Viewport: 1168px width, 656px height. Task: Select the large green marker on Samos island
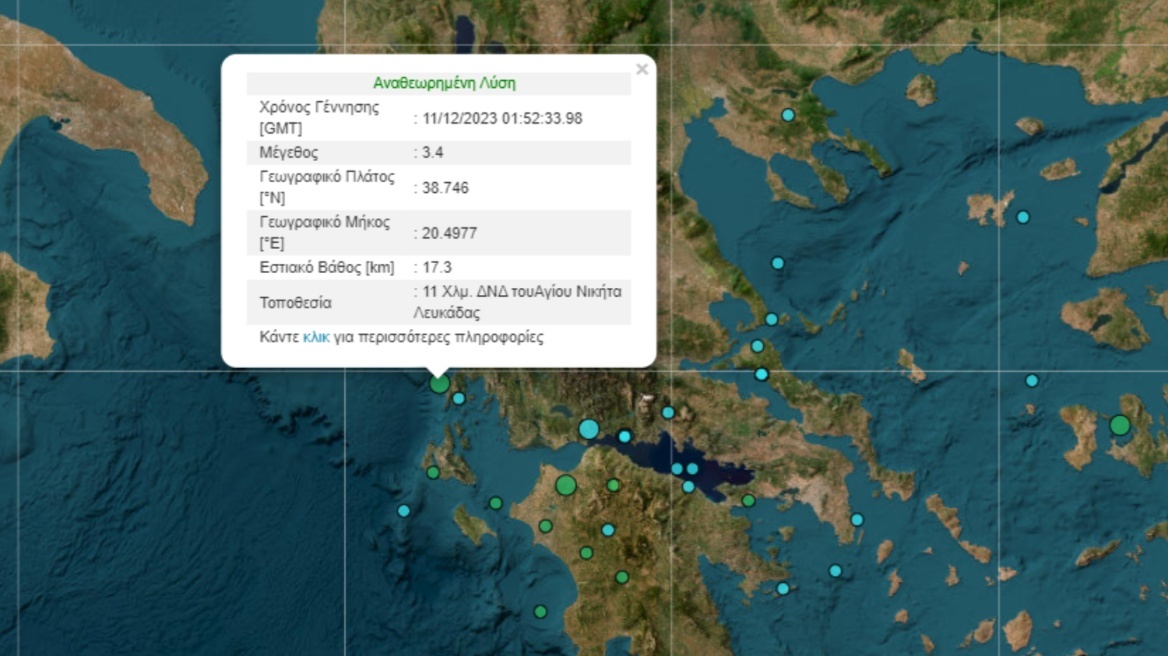pos(1120,425)
